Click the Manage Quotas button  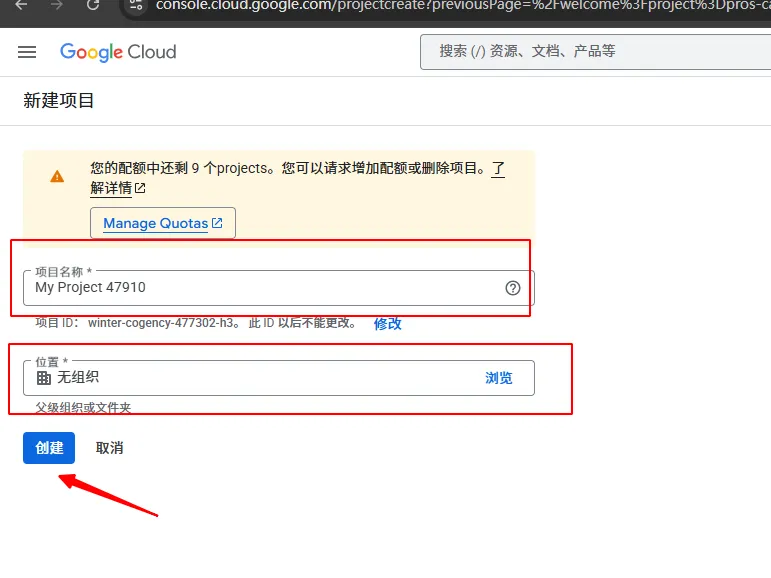click(x=163, y=223)
